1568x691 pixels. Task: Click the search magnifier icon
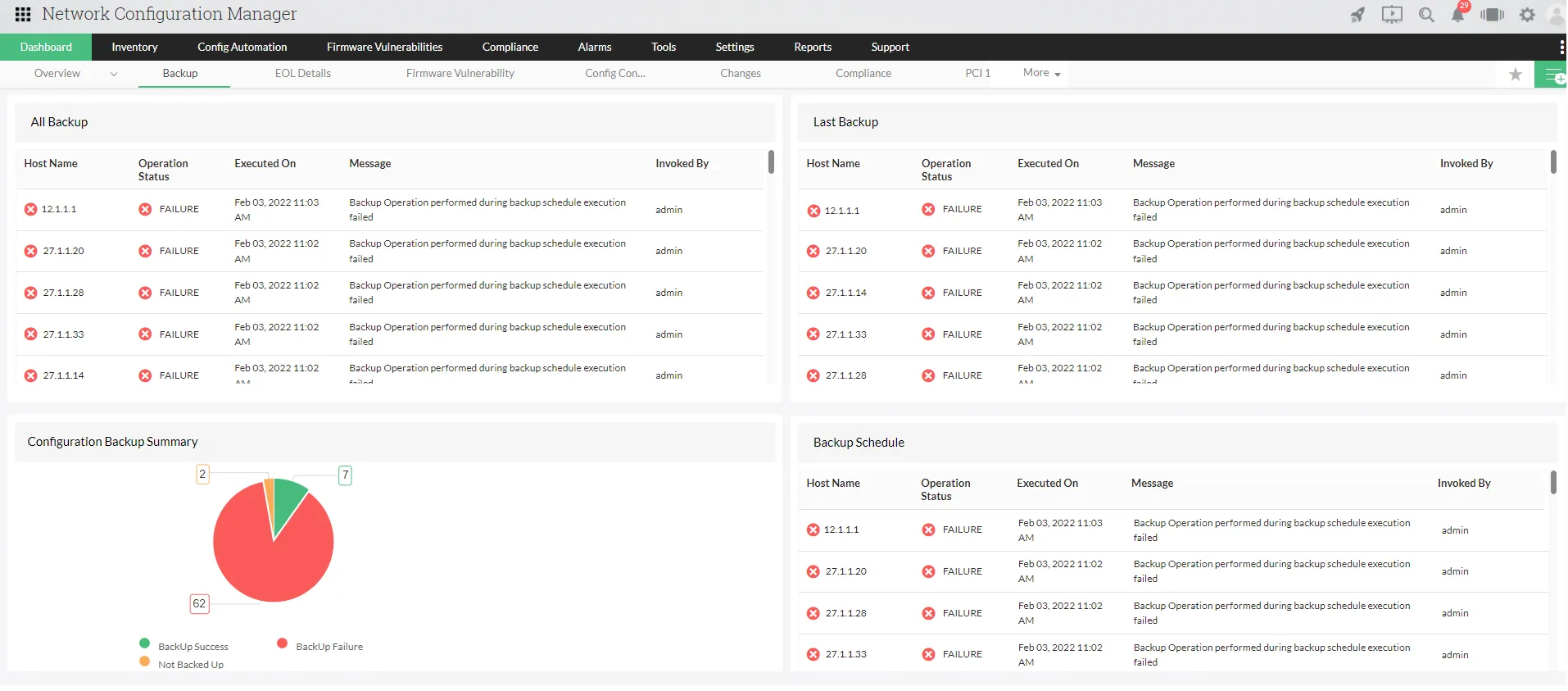tap(1426, 15)
